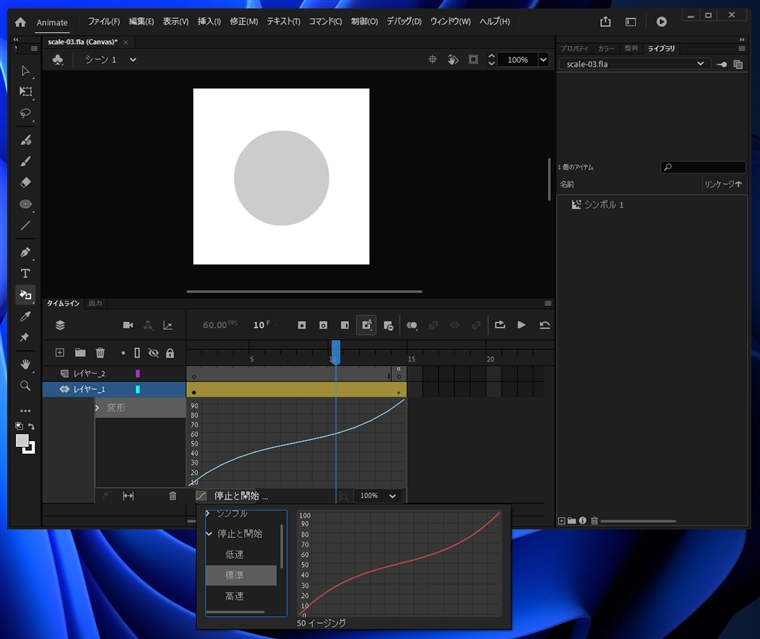Click the new folder icon in timeline

point(80,353)
